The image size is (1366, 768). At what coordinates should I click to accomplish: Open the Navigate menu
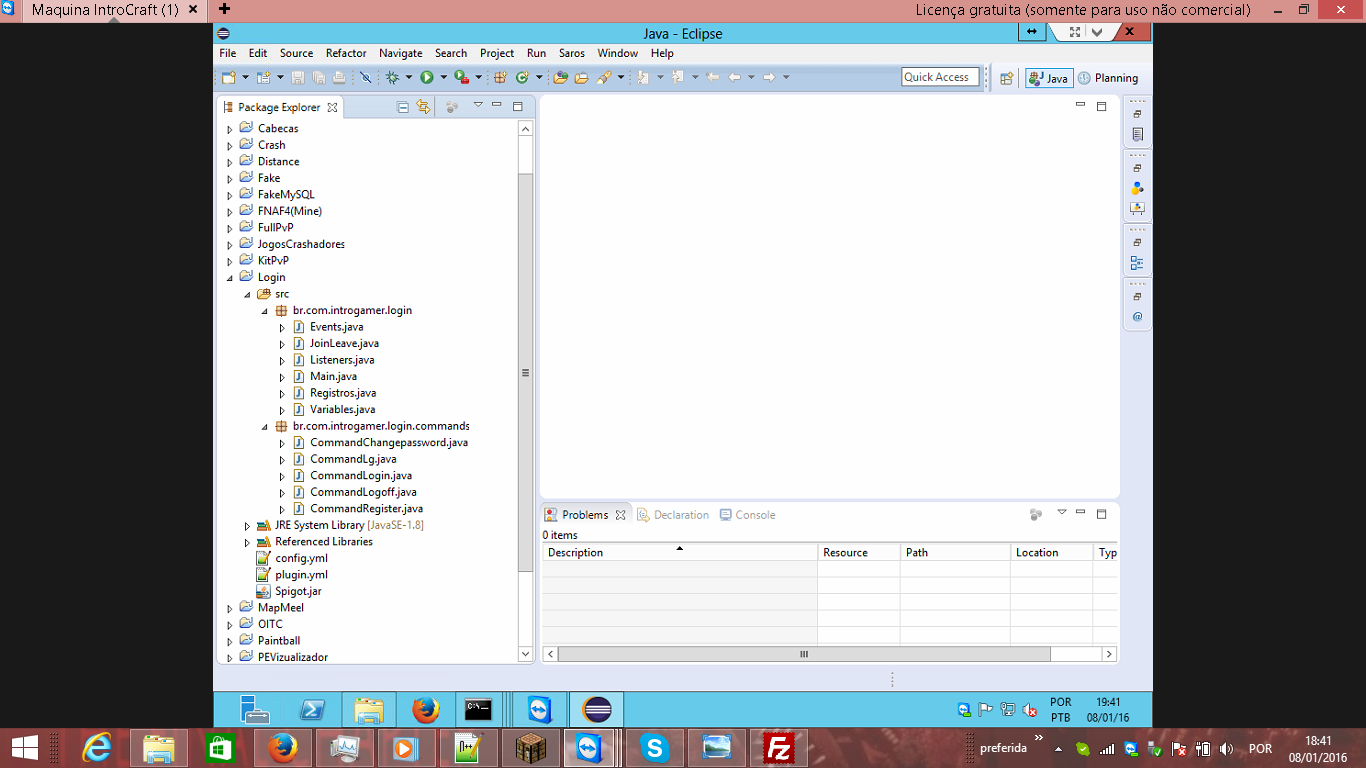coord(401,53)
